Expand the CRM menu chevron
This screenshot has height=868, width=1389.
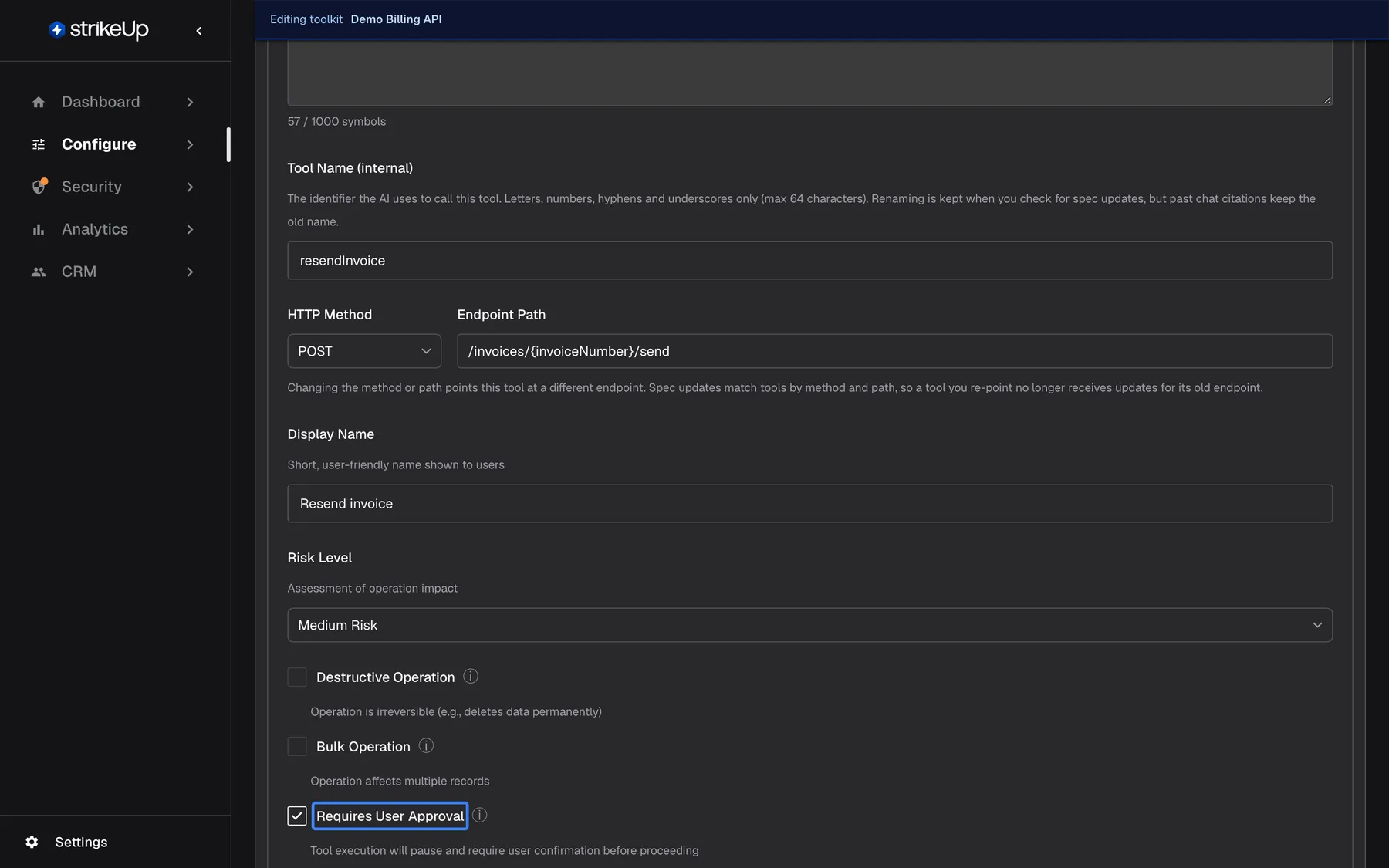coord(190,272)
